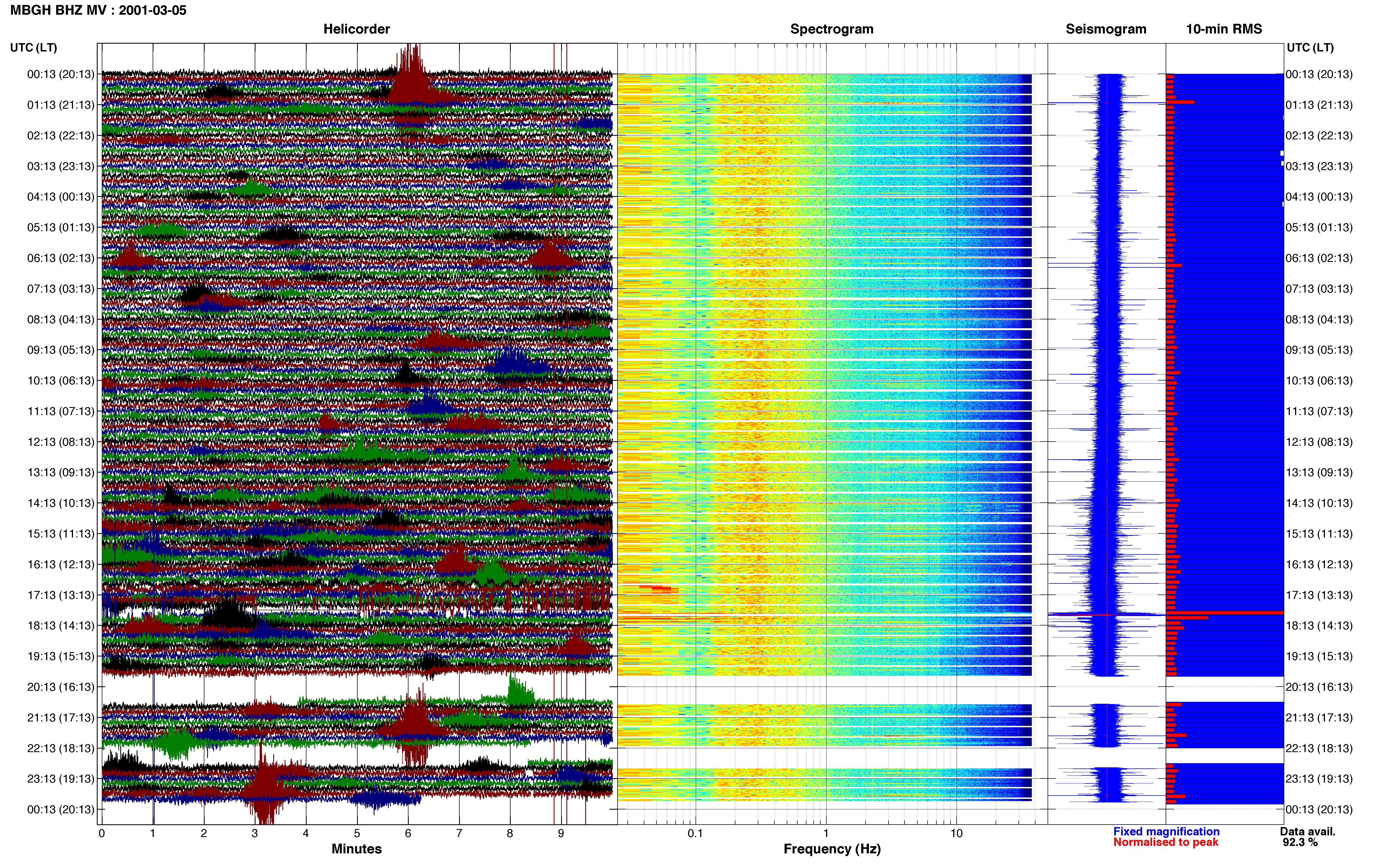
Task: Click right-axis time label '15:13 (11:13)'
Action: click(1319, 534)
